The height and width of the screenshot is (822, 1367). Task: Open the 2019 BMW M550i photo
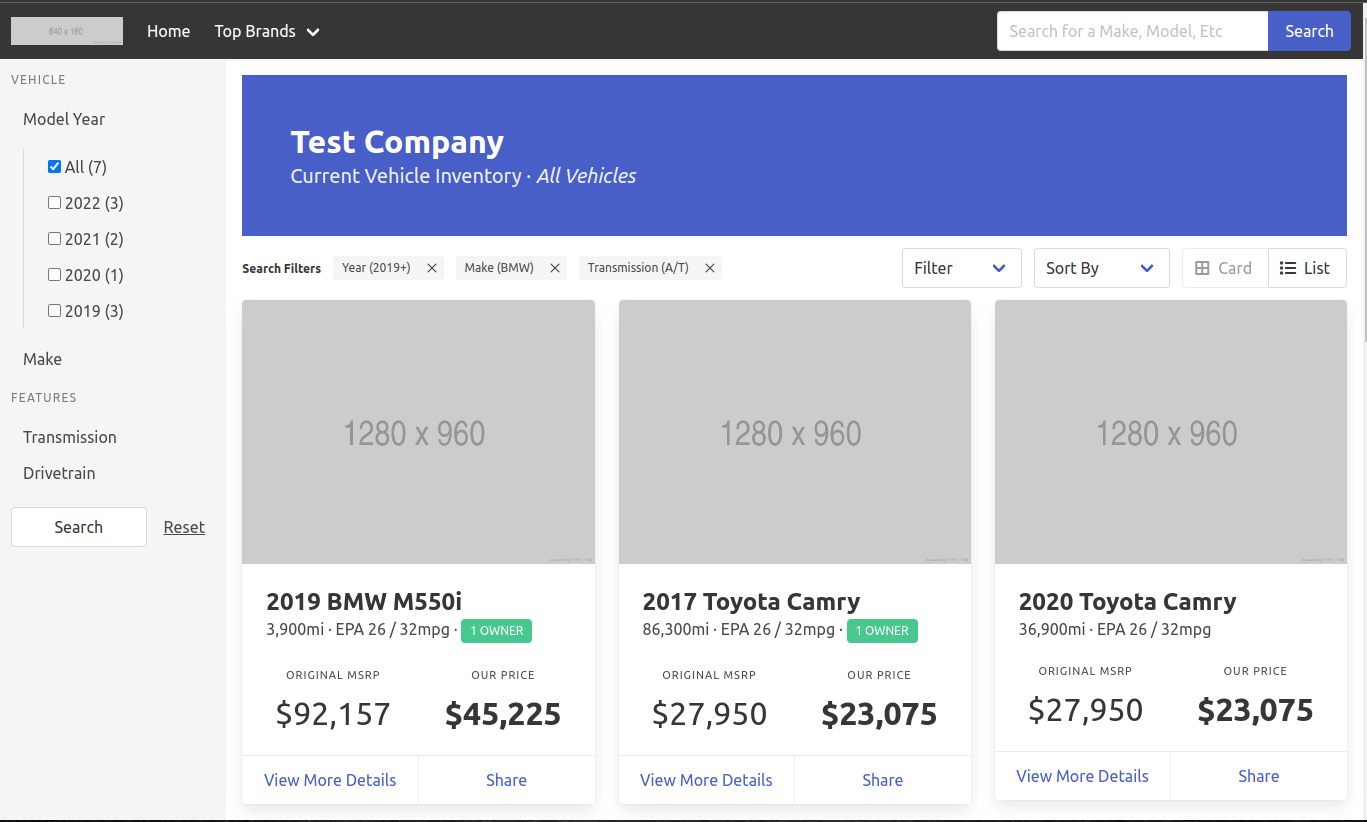(418, 432)
